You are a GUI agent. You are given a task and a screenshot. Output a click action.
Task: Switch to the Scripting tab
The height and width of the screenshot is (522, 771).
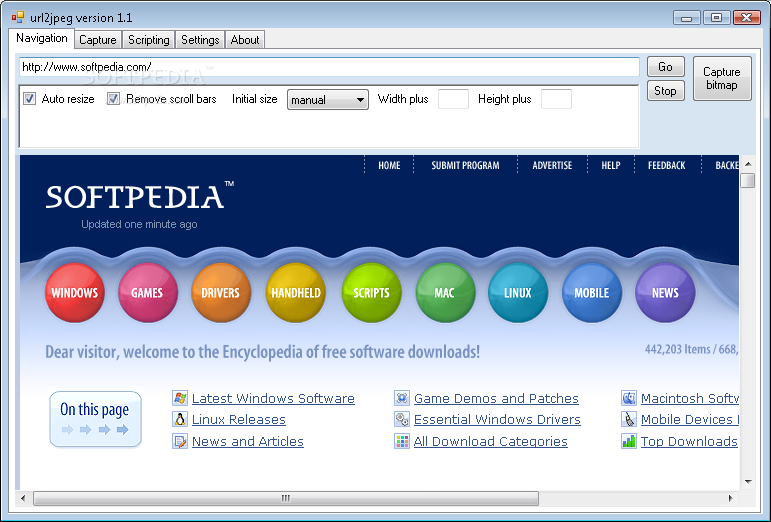pos(148,40)
